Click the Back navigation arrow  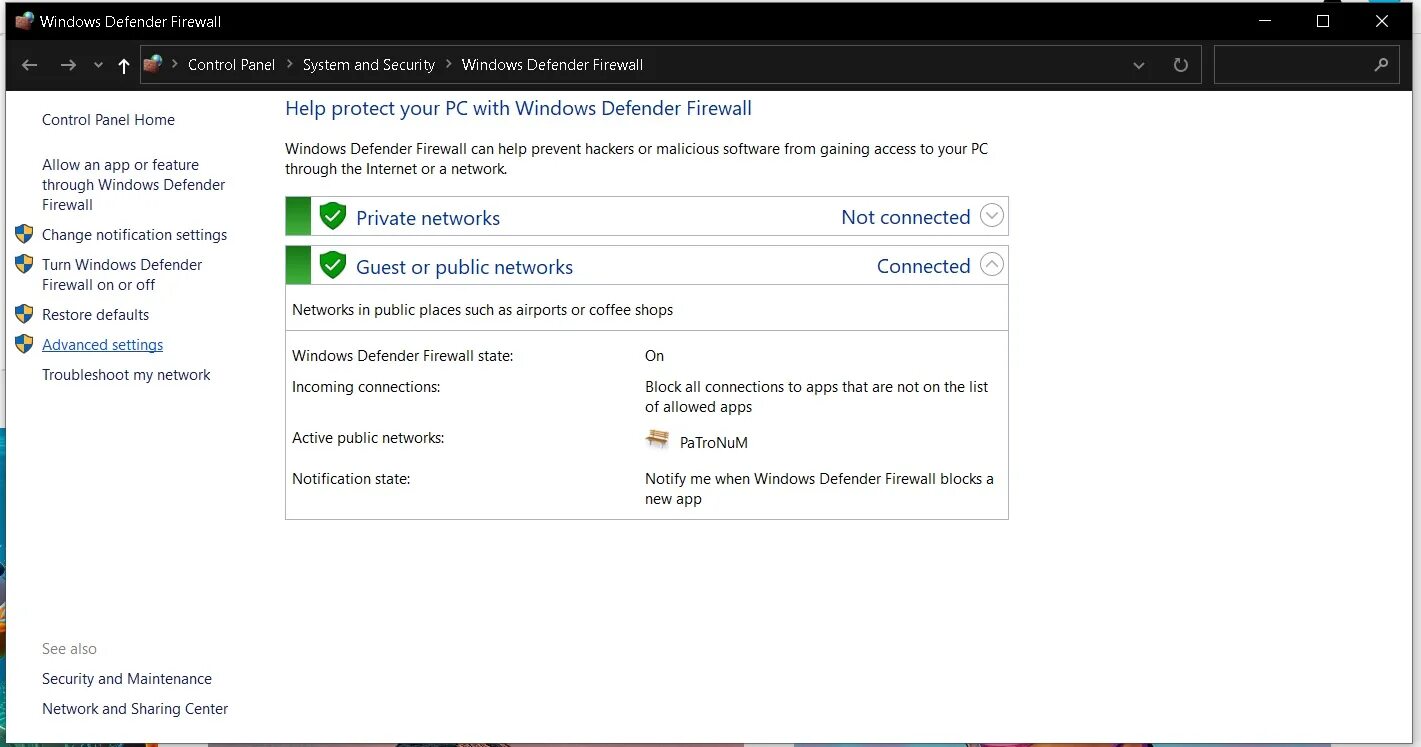pos(30,65)
